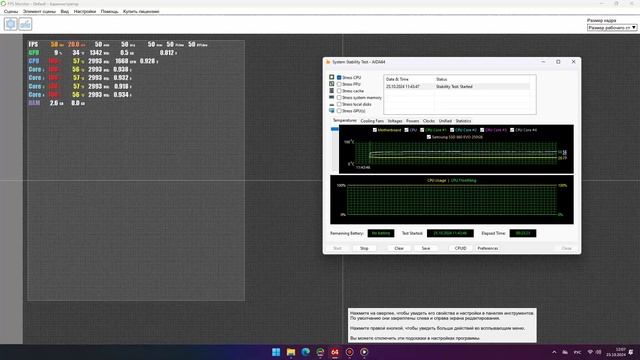Viewport: 640px width, 360px height.
Task: Switch to the Powers tab
Action: click(412, 121)
